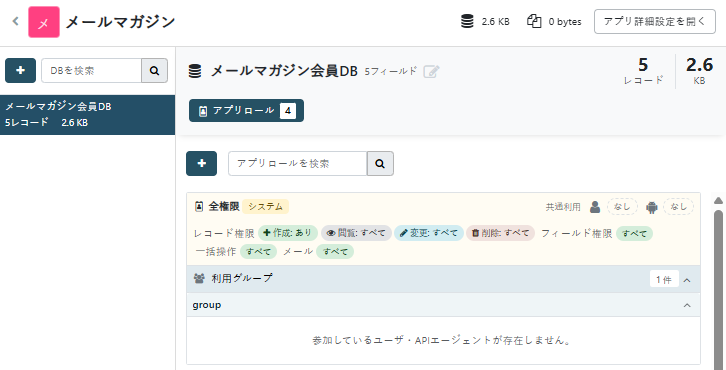Click the pink メールマガジン app icon
This screenshot has width=726, height=370.
click(44, 22)
